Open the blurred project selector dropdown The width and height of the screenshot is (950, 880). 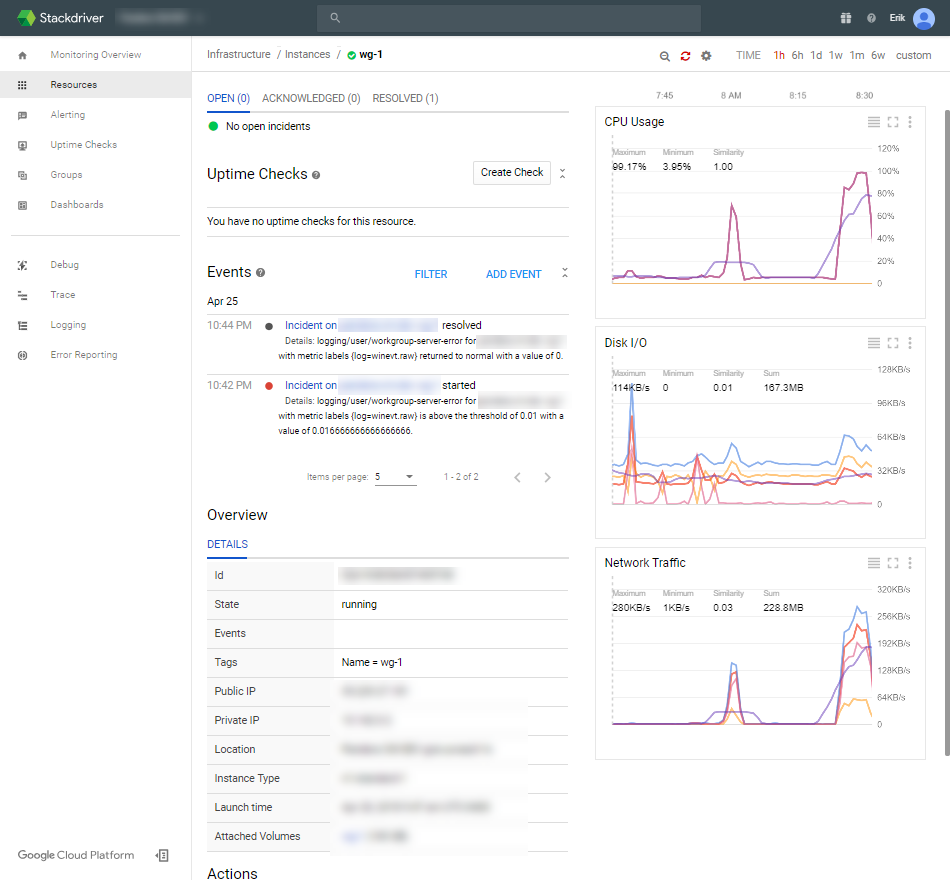coord(159,18)
